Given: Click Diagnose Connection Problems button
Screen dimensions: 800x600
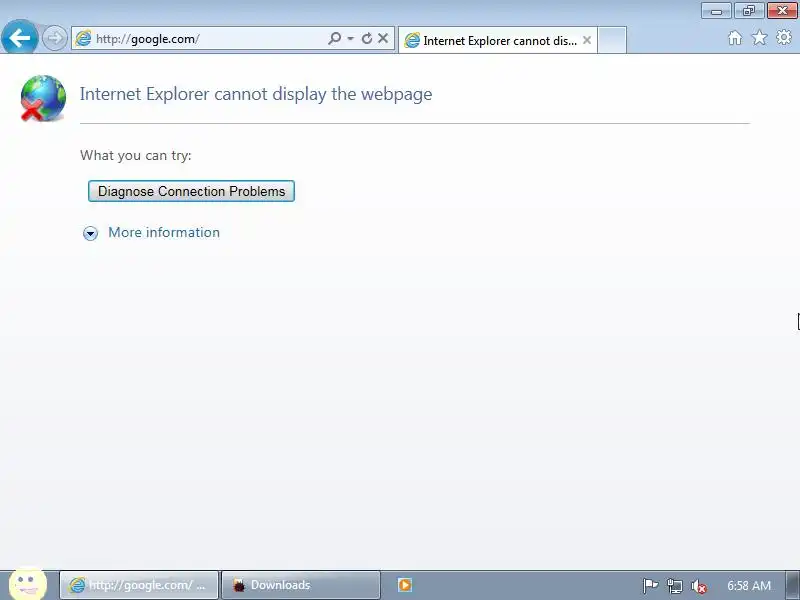Looking at the screenshot, I should [191, 191].
